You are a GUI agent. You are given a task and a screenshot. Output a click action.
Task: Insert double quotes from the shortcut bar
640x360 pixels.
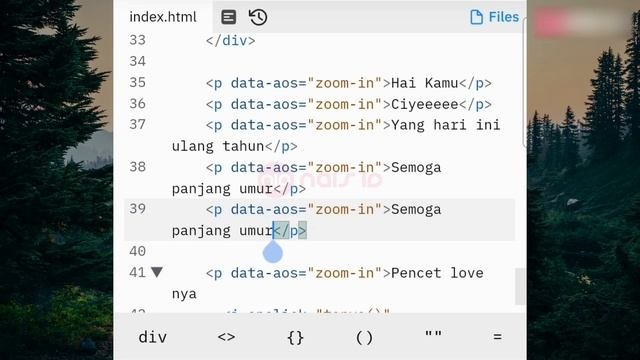(433, 334)
